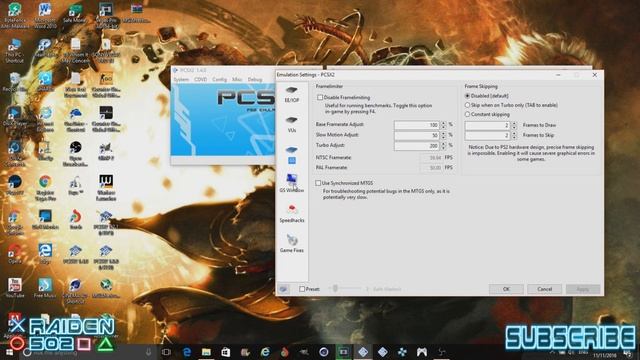
Task: Click Frames to Skip spinner arrows
Action: (x=514, y=135)
